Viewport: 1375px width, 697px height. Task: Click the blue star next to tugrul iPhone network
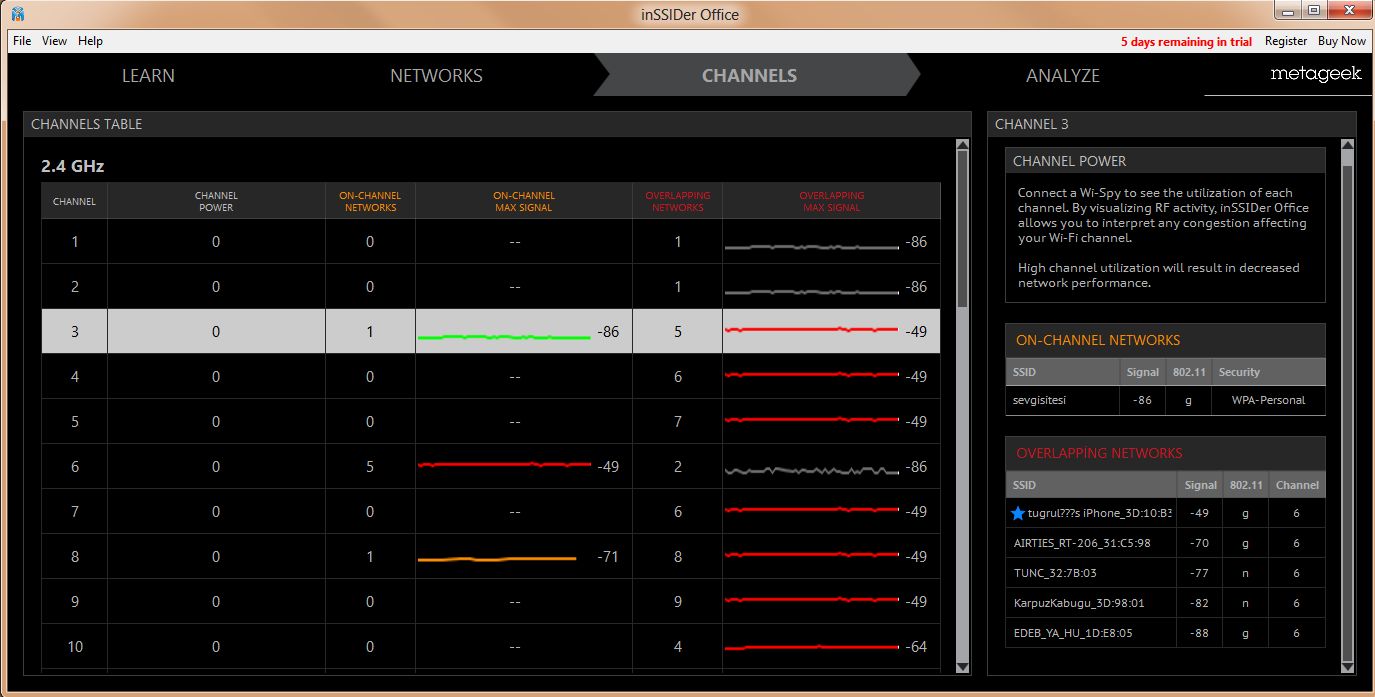coord(1018,513)
